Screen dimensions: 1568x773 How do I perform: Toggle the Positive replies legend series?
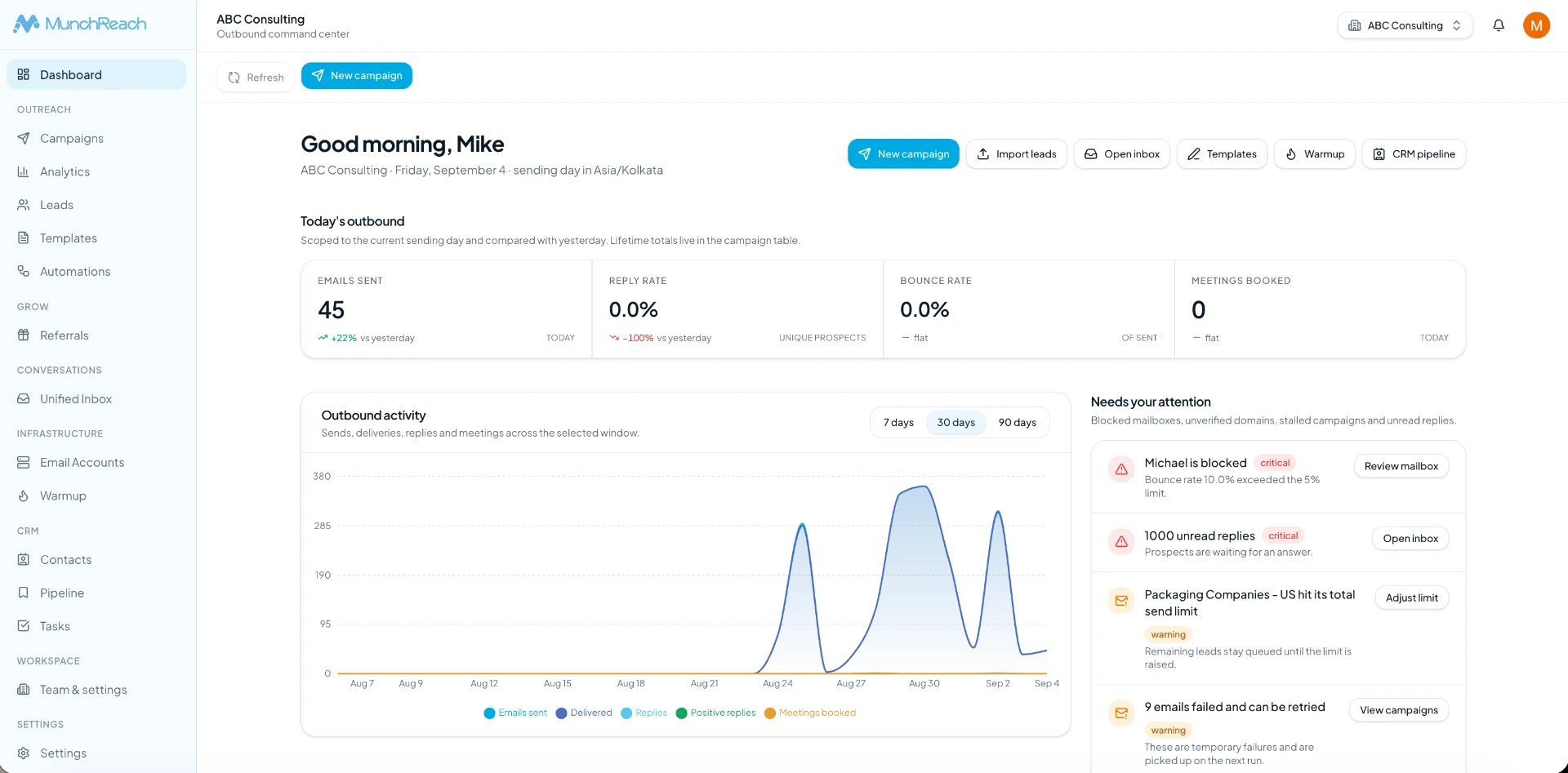point(716,713)
